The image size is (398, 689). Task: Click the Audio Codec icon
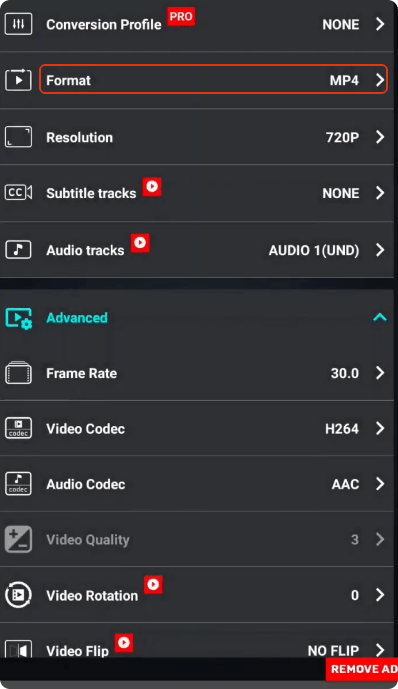point(18,484)
